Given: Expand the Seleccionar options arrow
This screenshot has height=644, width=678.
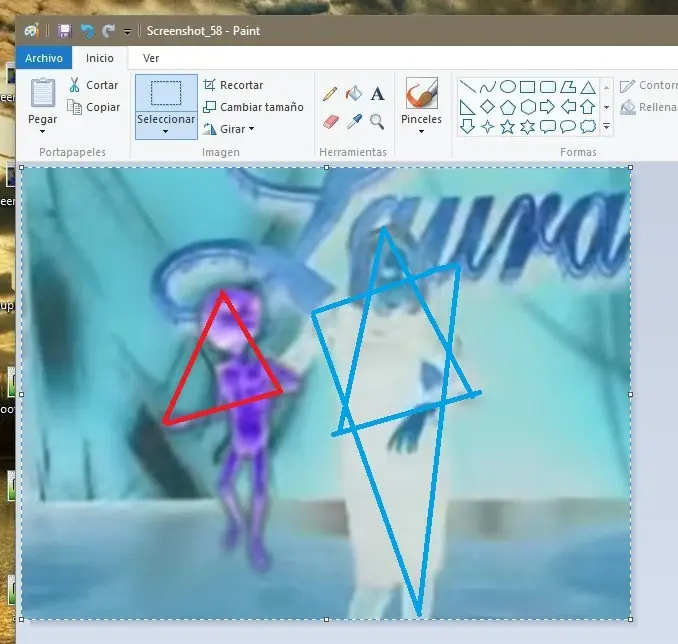Looking at the screenshot, I should tap(166, 131).
